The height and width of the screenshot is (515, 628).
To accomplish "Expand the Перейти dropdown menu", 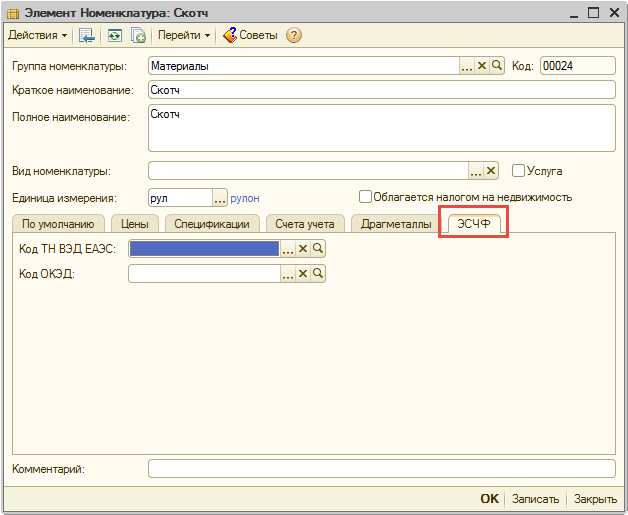I will (185, 35).
